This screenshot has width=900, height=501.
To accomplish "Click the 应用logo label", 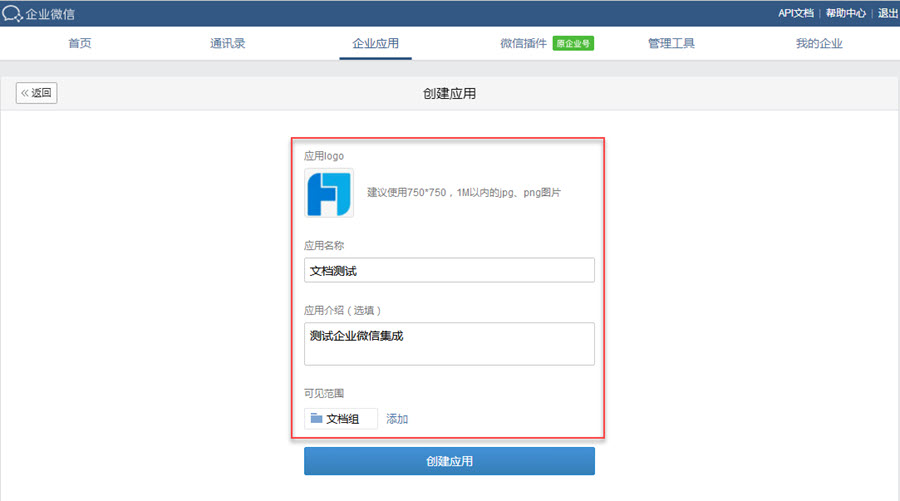I will point(324,156).
